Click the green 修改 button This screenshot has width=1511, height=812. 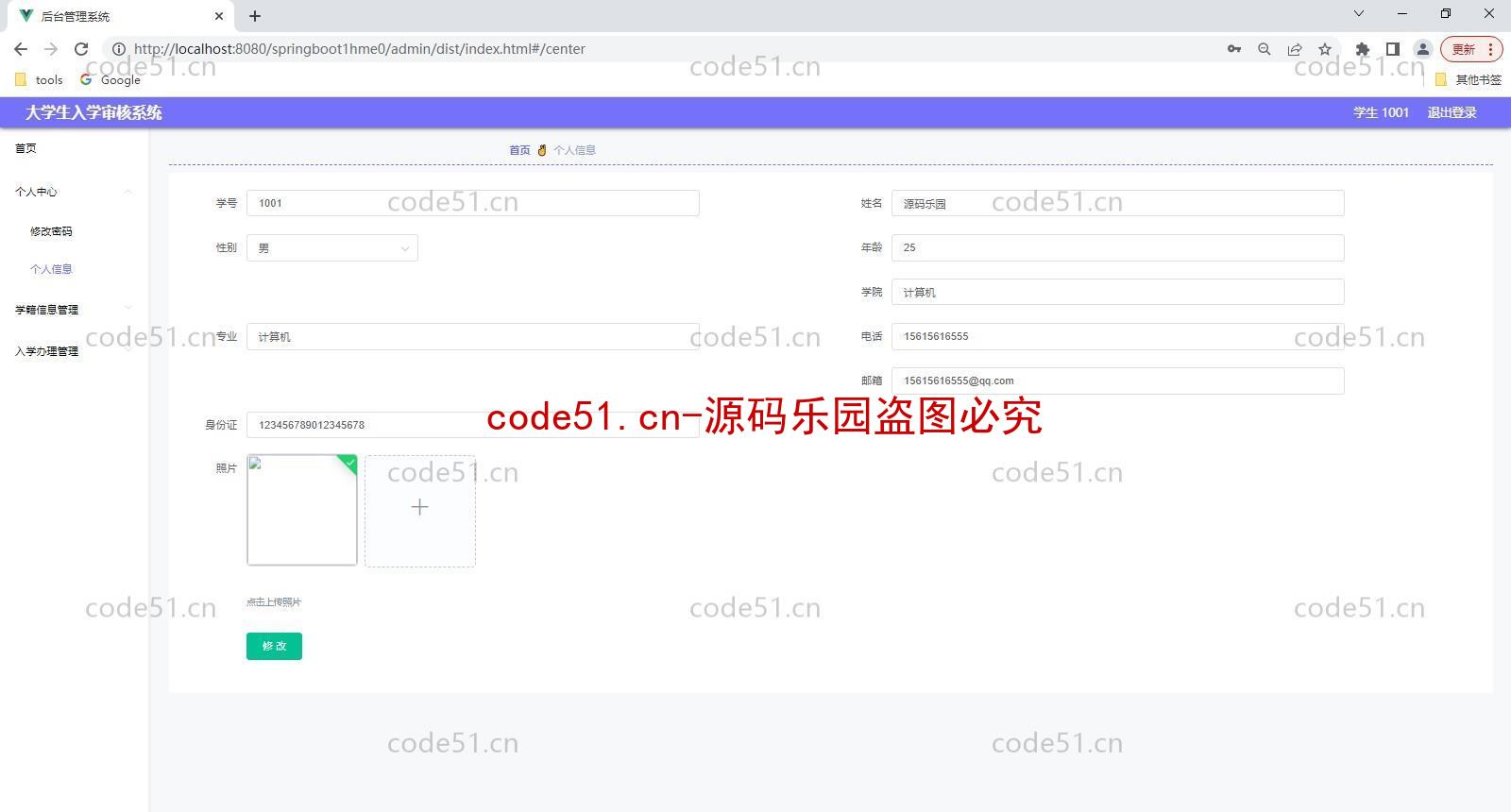point(274,646)
